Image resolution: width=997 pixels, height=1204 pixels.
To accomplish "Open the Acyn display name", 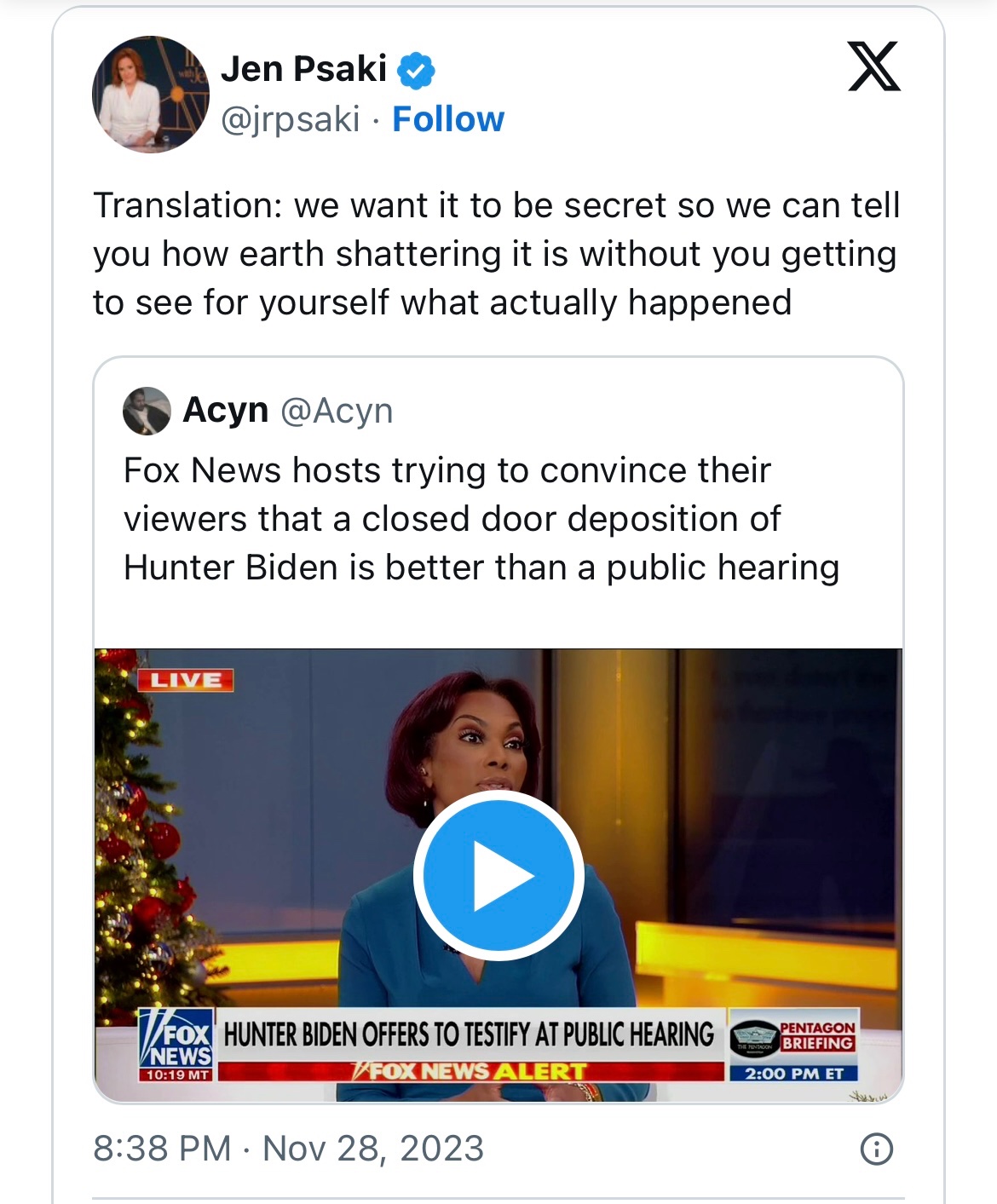I will pyautogui.click(x=226, y=410).
